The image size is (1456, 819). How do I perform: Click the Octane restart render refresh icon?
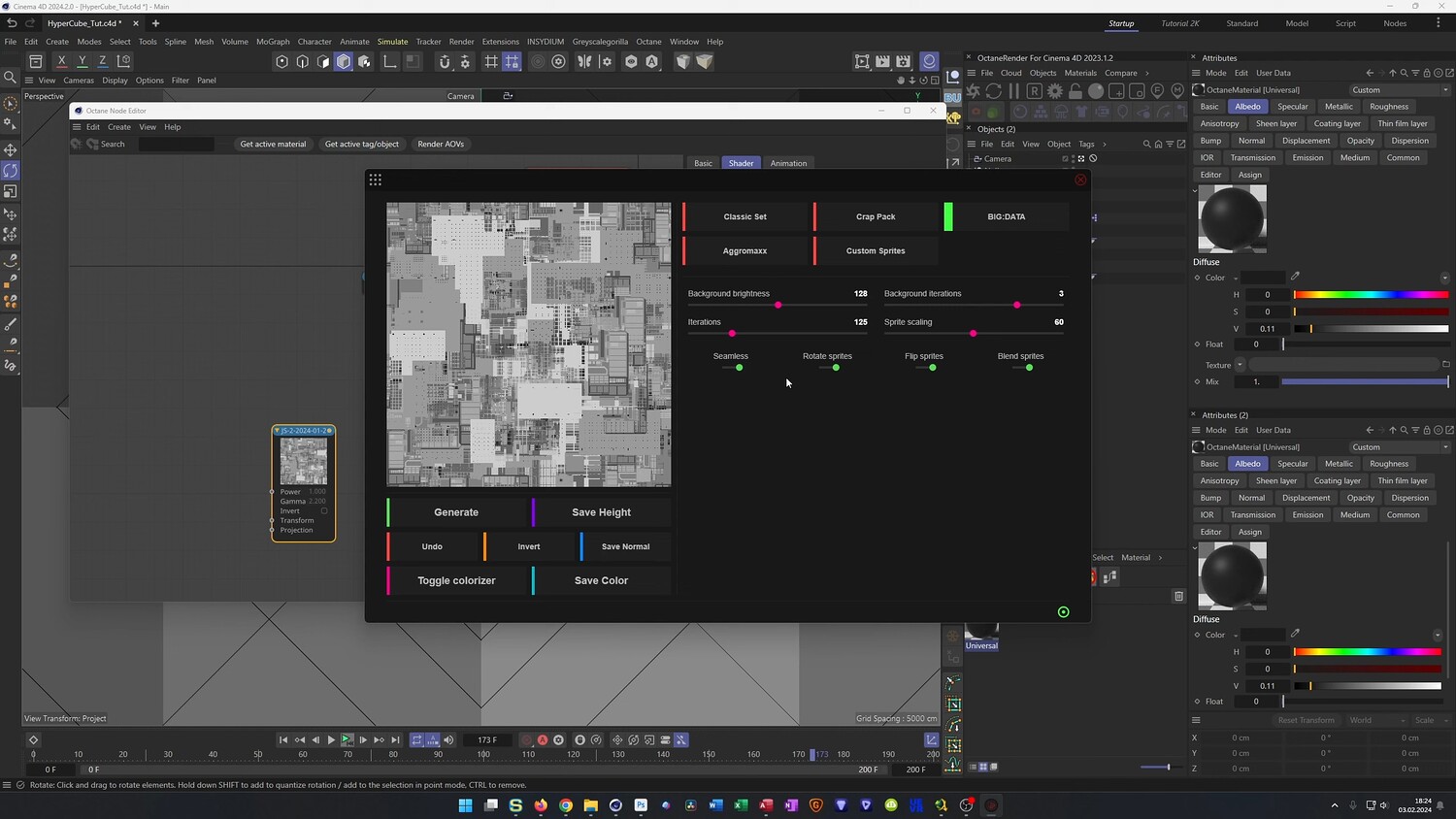(x=994, y=90)
